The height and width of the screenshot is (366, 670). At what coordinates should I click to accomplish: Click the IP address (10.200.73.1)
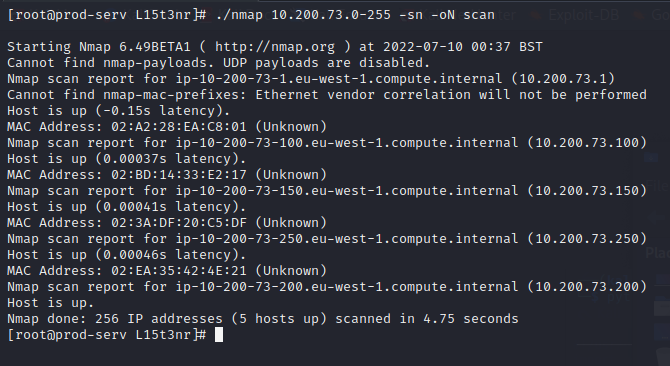pyautogui.click(x=563, y=79)
